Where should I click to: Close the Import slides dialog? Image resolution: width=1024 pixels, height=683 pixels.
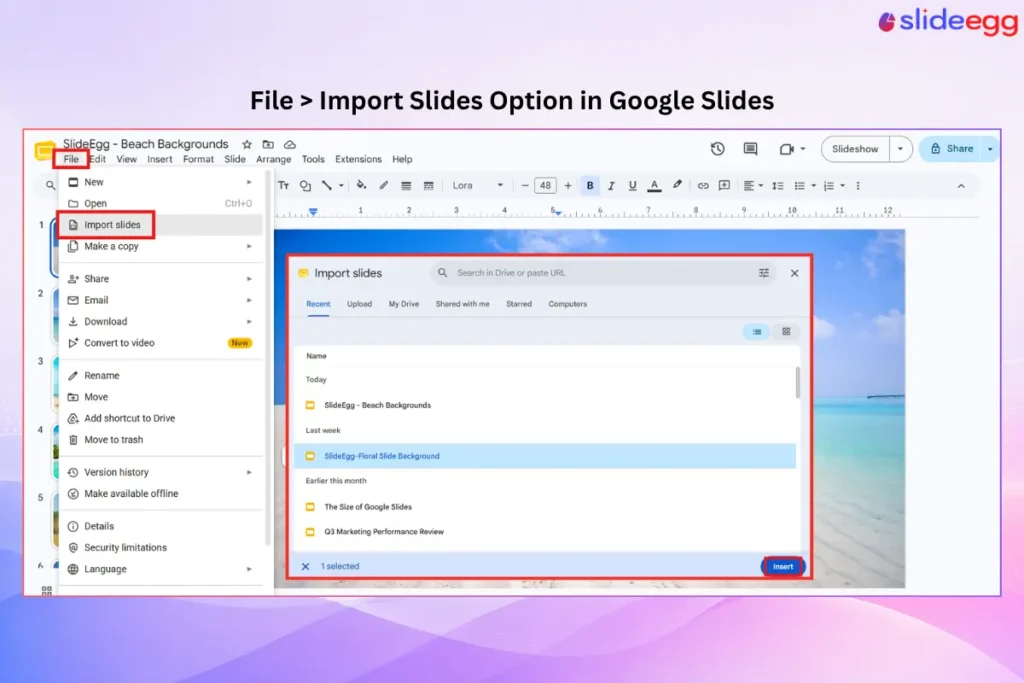tap(794, 273)
